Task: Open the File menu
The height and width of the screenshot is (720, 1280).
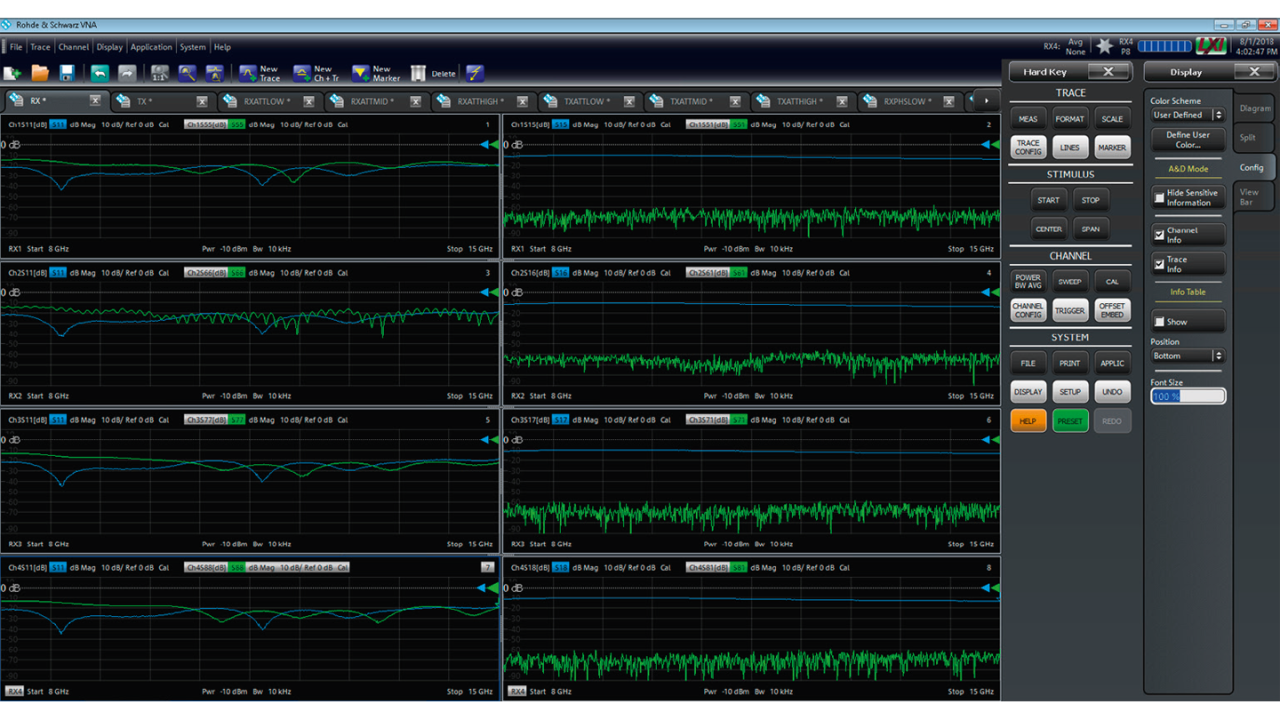Action: [16, 47]
